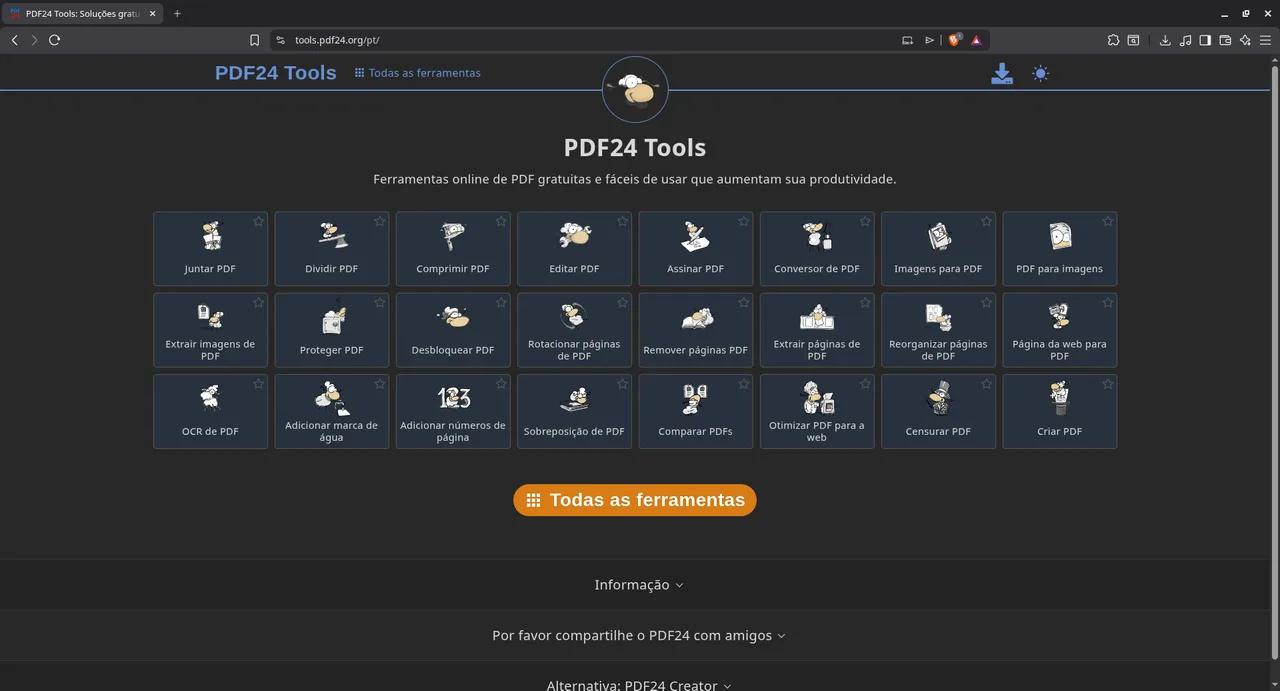
Task: Favorite the Juntar PDF tool star
Action: [258, 221]
